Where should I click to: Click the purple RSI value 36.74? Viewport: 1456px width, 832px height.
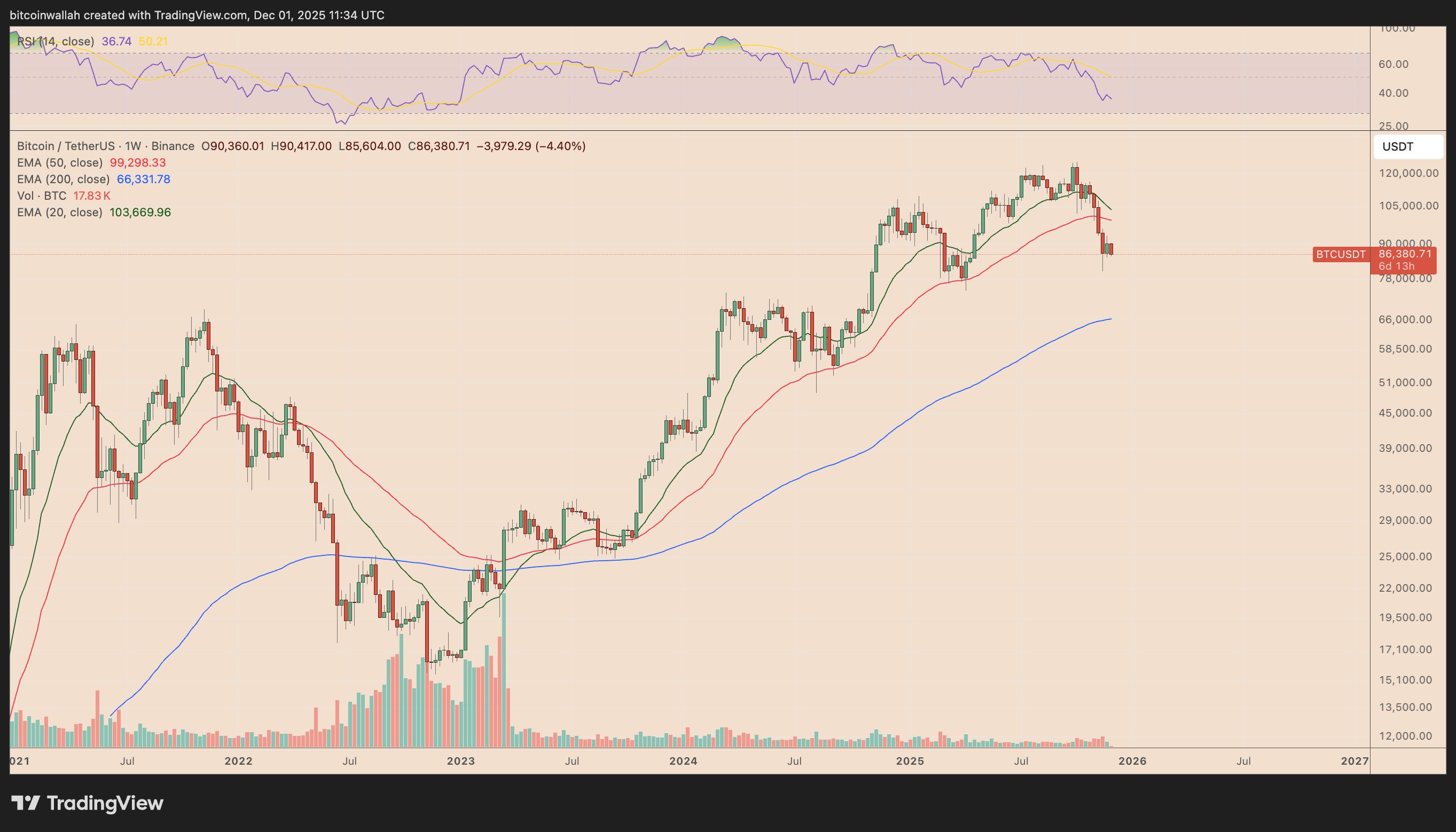[117, 41]
